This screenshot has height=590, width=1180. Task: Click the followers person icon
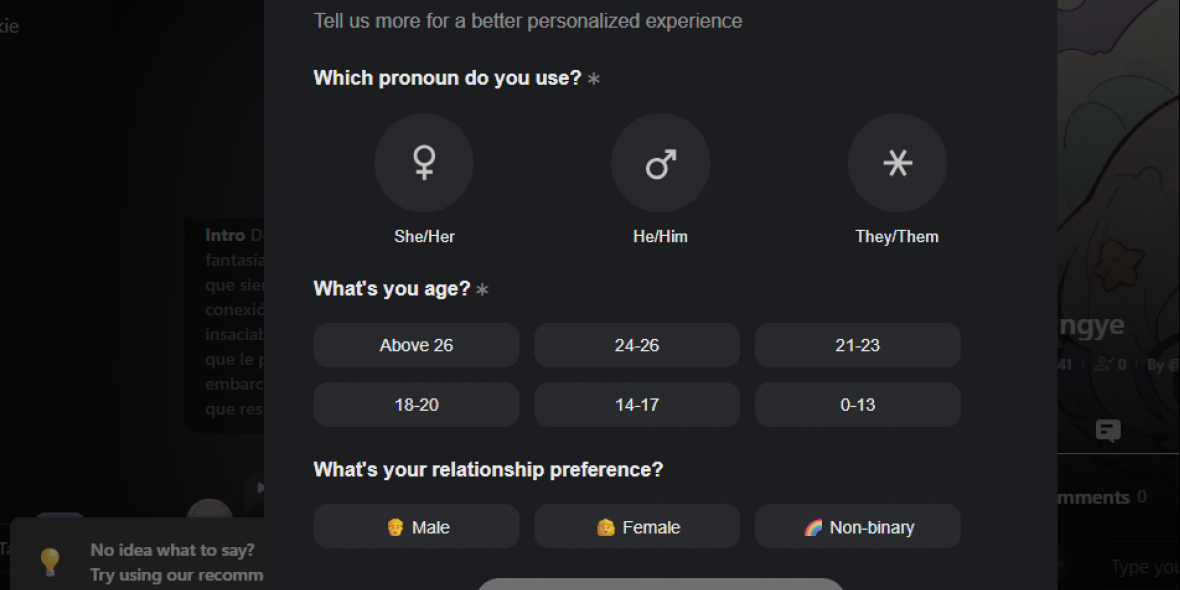point(1104,365)
